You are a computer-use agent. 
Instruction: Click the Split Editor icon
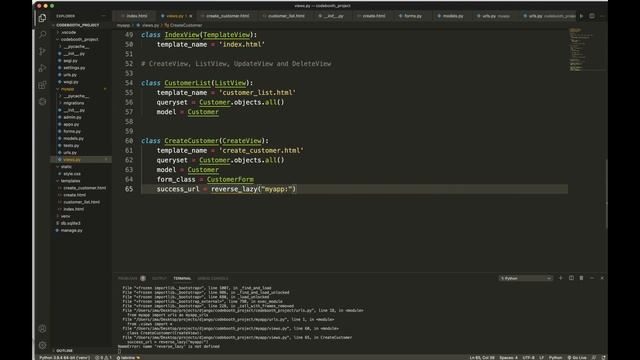tap(592, 16)
